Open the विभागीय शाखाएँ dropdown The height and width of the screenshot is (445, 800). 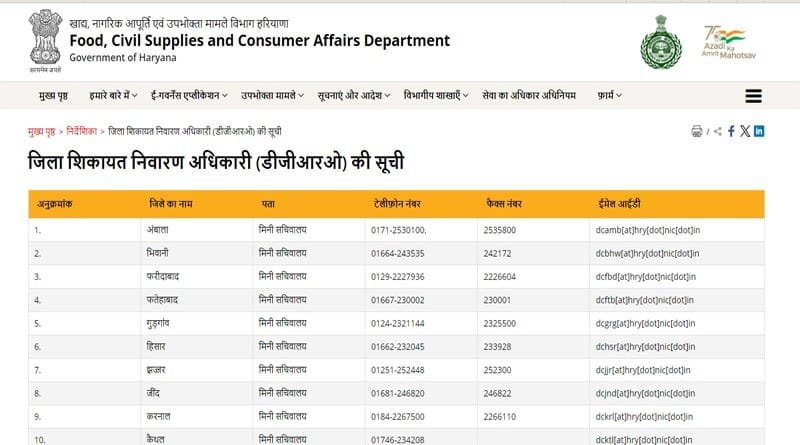coord(436,96)
